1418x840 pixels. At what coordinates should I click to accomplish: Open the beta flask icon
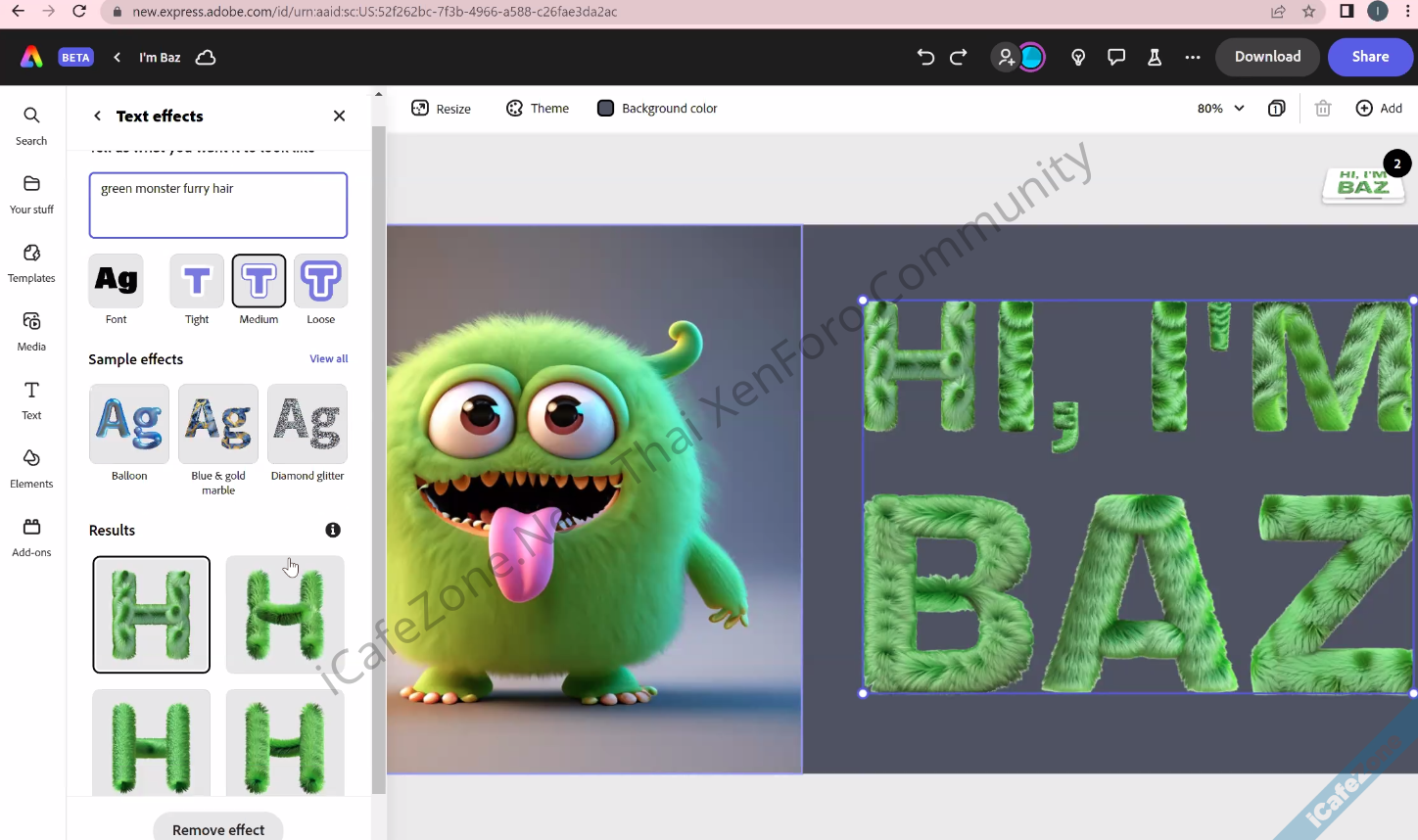(x=1155, y=57)
